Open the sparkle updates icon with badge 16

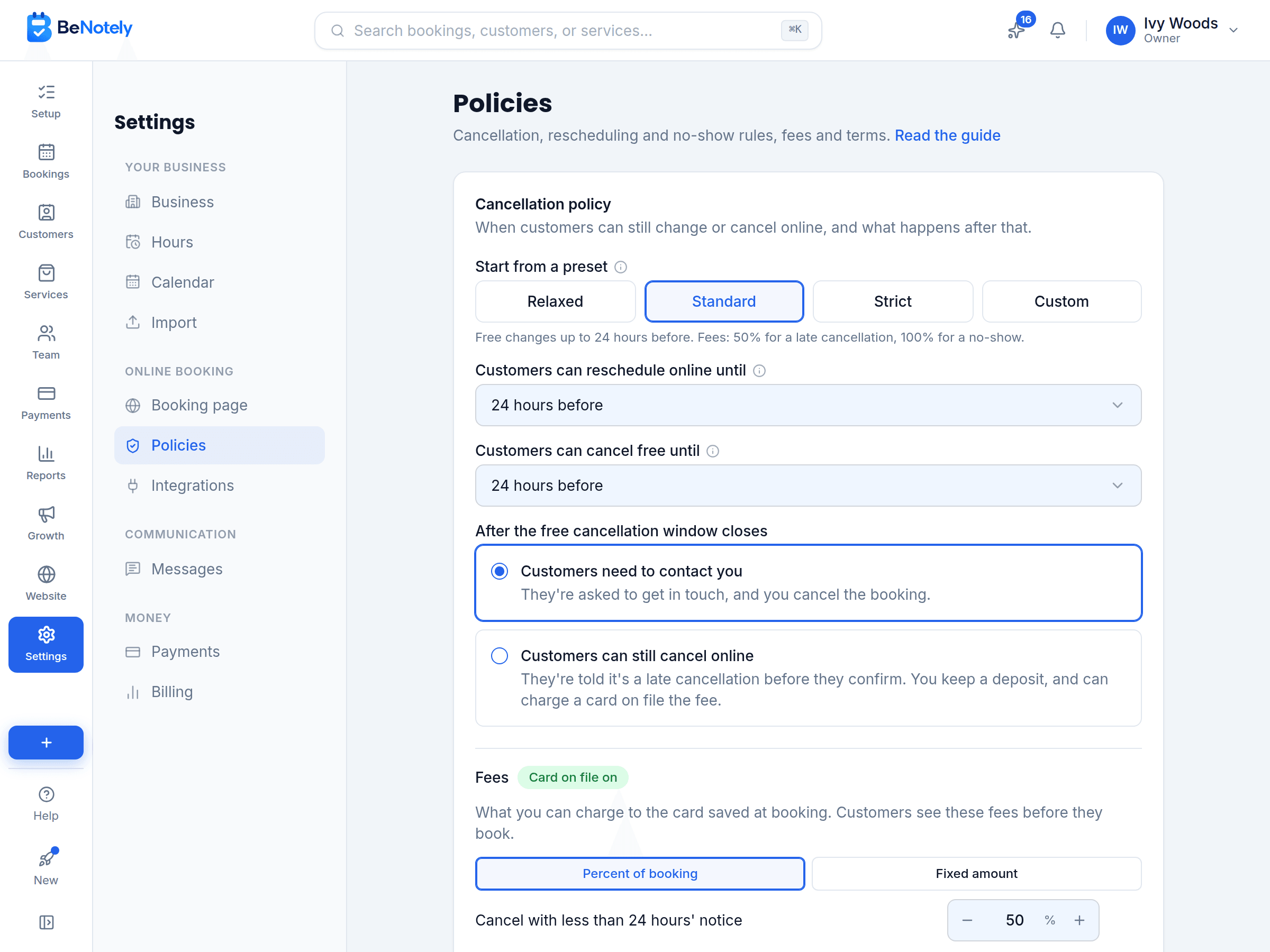pos(1017,30)
